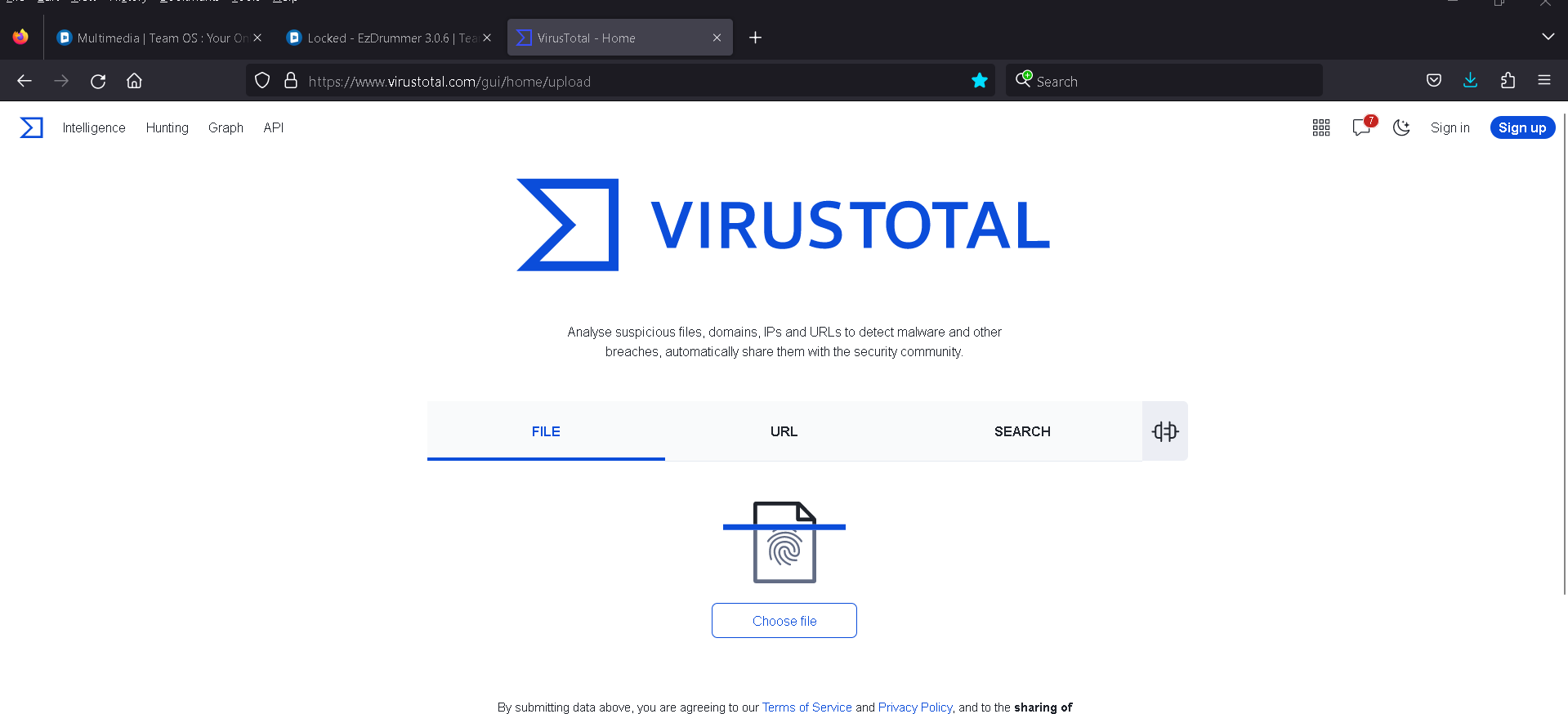1568x714 pixels.
Task: Expand the list all tabs chevron
Action: coord(1548,37)
